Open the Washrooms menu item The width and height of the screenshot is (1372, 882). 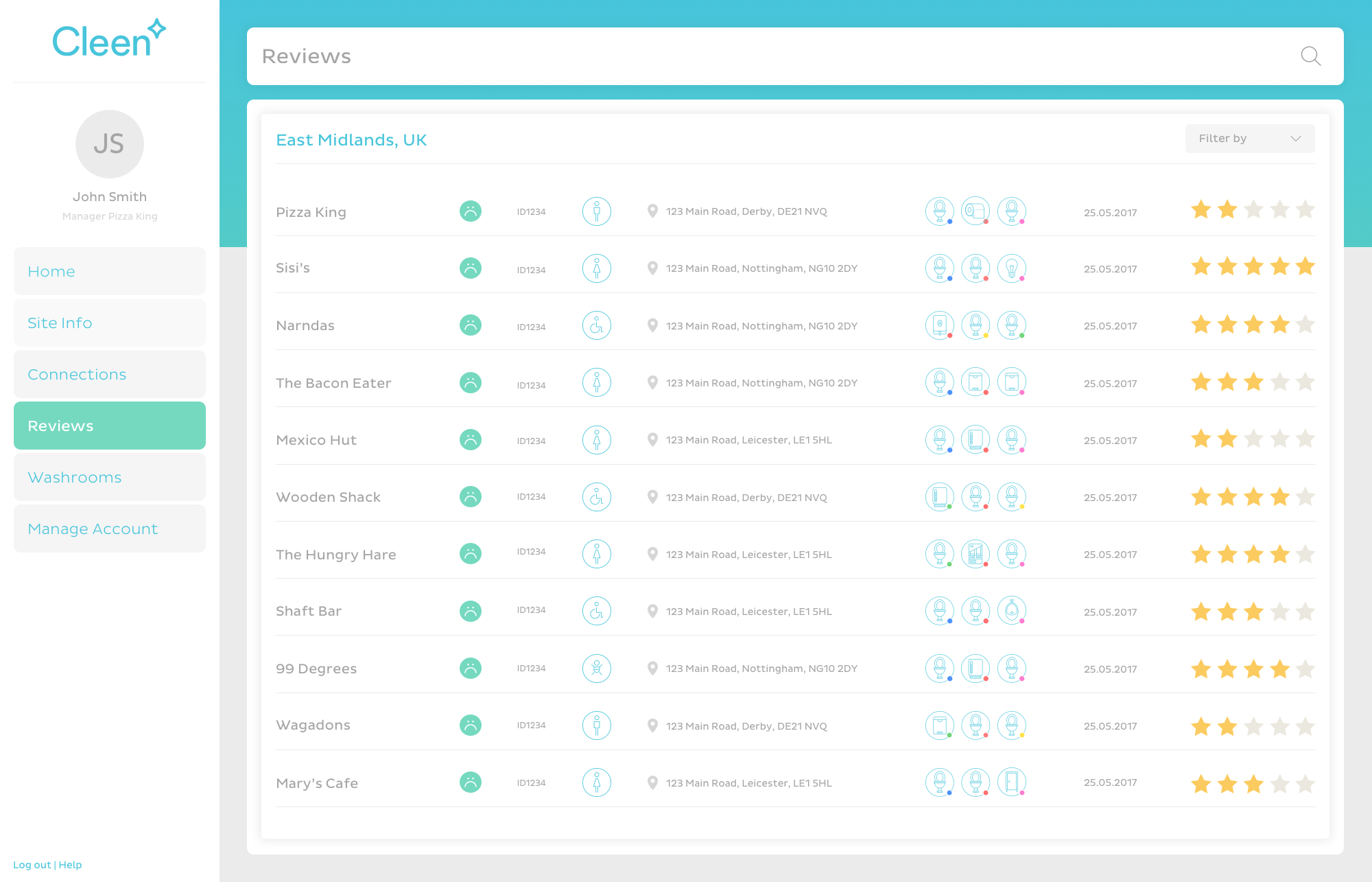110,477
